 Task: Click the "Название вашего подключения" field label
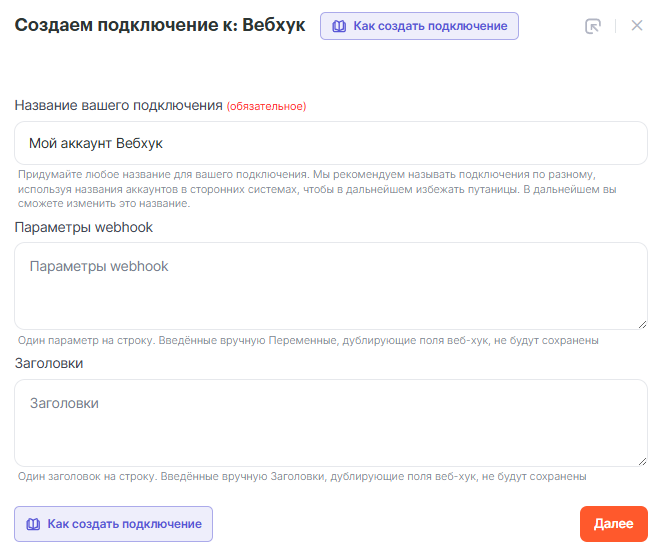click(x=118, y=105)
